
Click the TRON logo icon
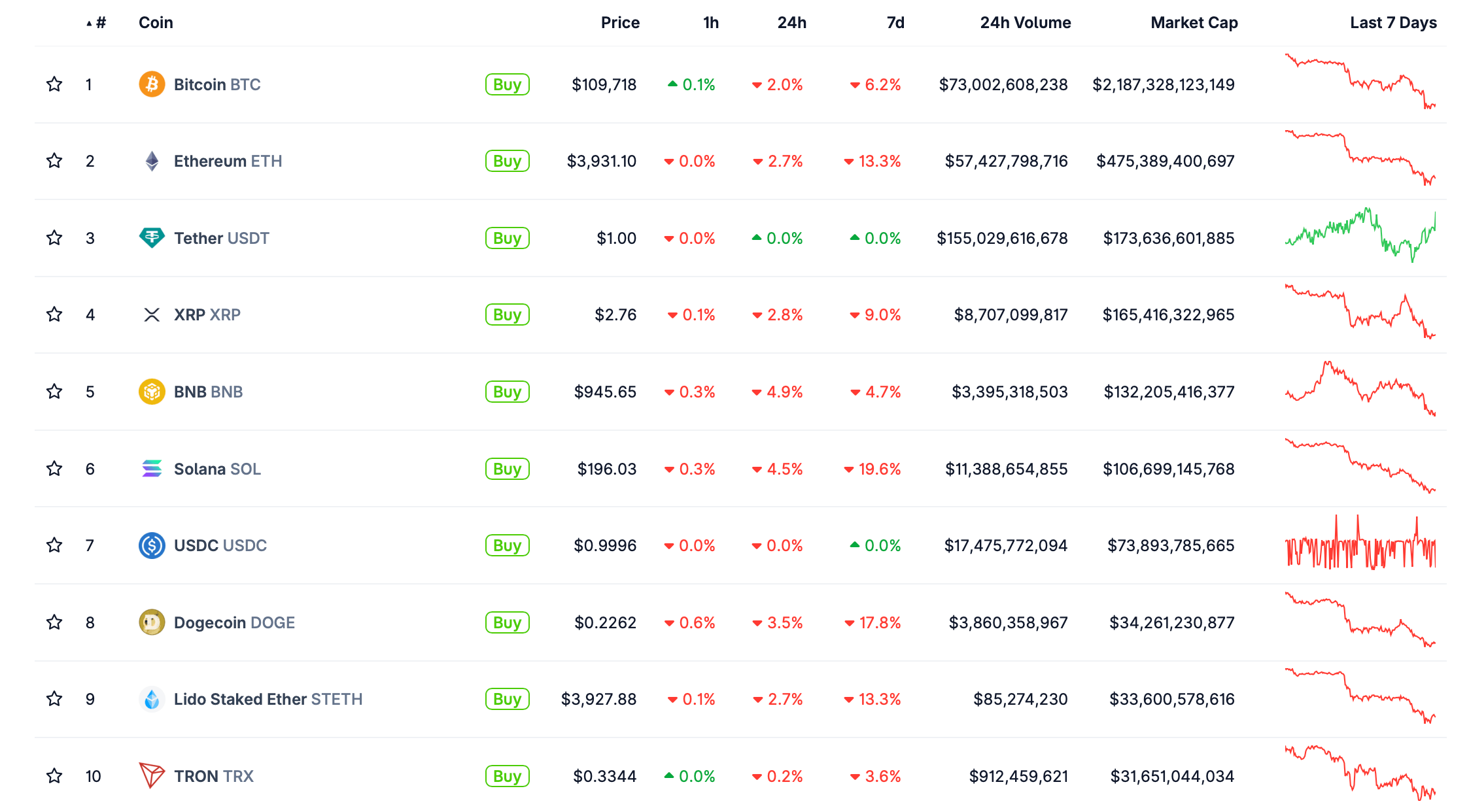click(152, 775)
